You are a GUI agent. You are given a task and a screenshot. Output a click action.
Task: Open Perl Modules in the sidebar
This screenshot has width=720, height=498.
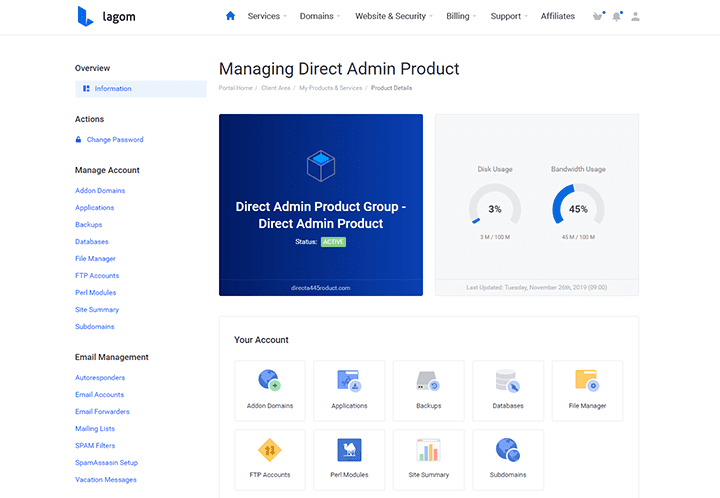click(x=96, y=292)
